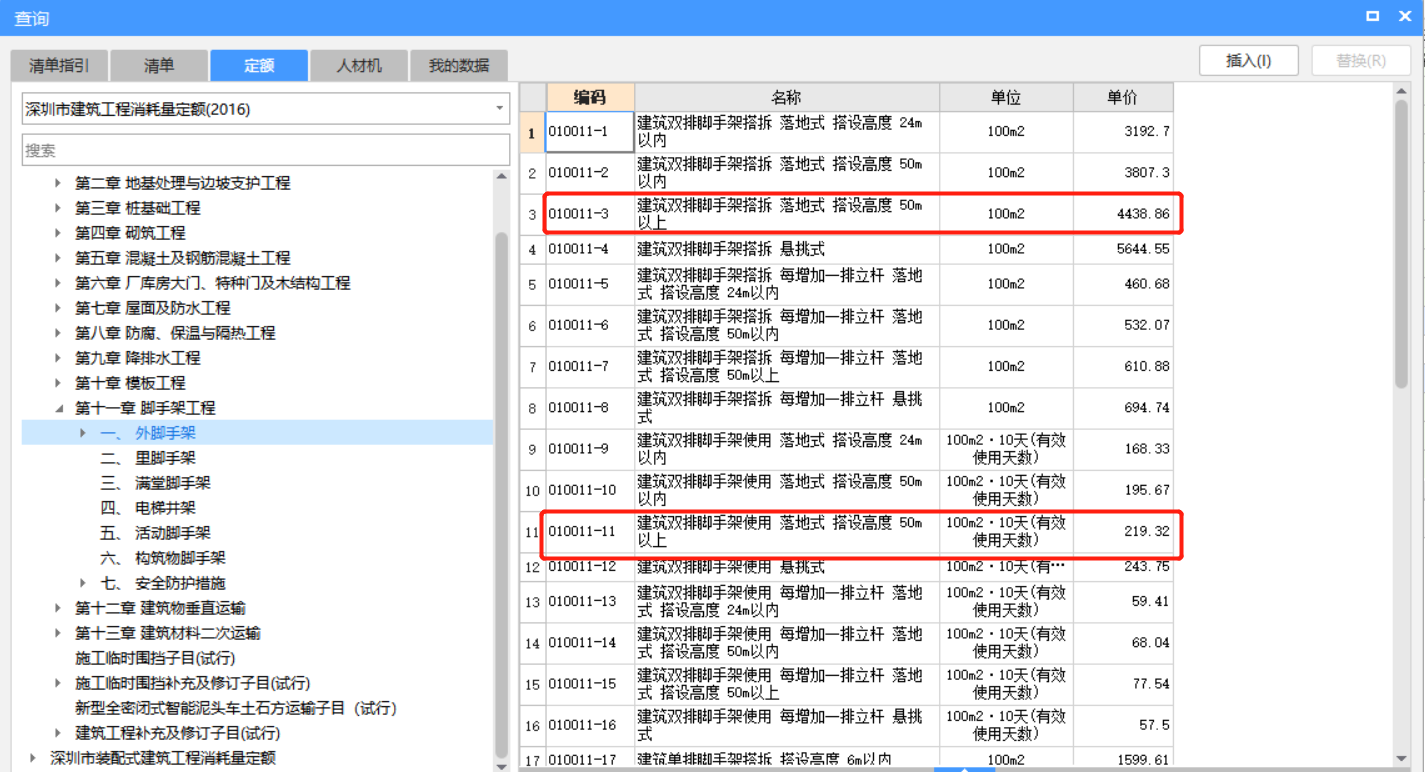The width and height of the screenshot is (1425, 772).
Task: Click the 编码 column header
Action: (x=590, y=97)
